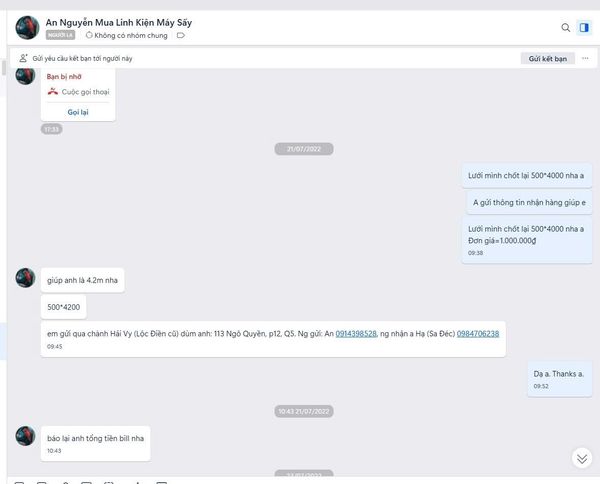Open phone number 0984706238 link
Screen dimensions: 600x484
[x=477, y=333]
